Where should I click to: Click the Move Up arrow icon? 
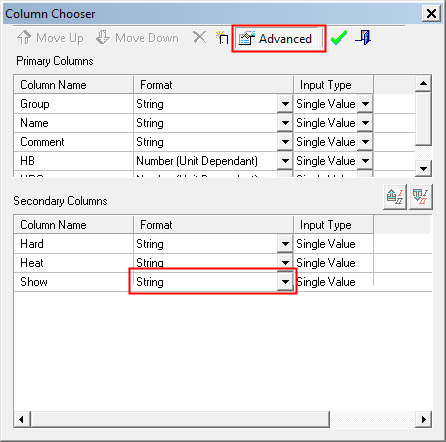coord(24,38)
